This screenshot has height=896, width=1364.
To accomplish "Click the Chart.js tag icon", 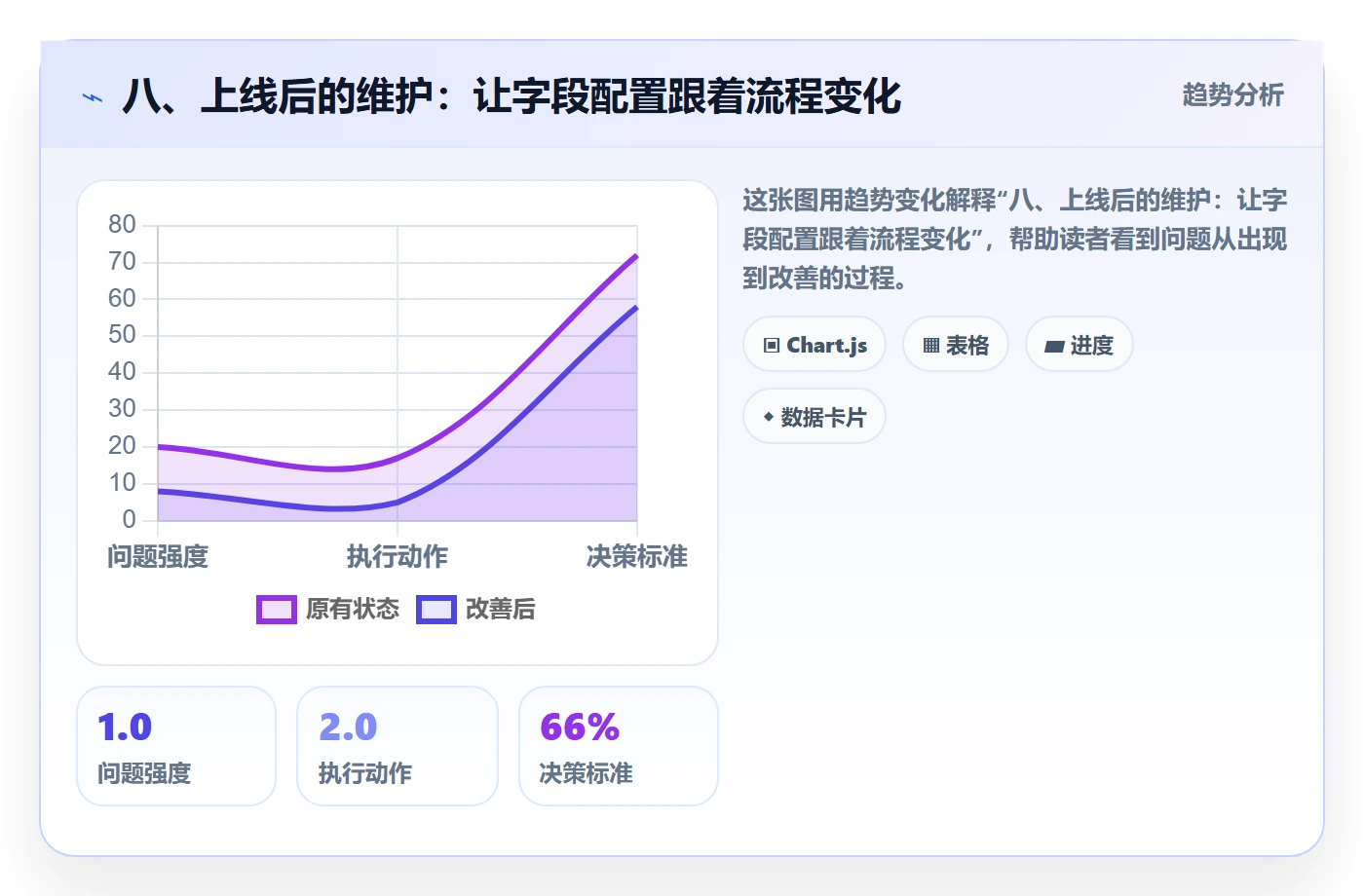I will click(x=772, y=346).
